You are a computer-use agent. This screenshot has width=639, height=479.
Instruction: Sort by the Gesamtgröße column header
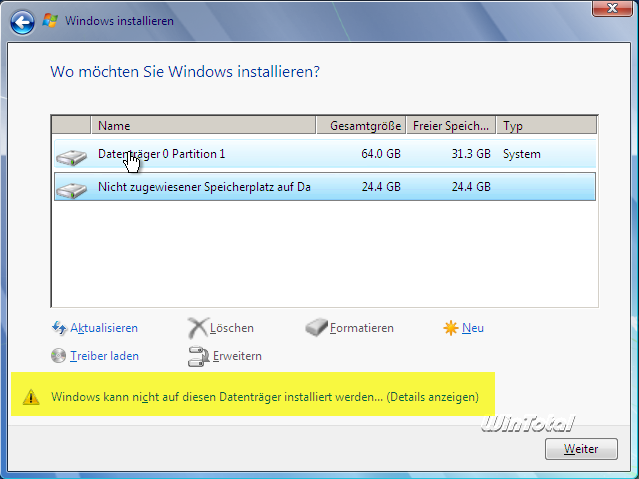point(361,126)
